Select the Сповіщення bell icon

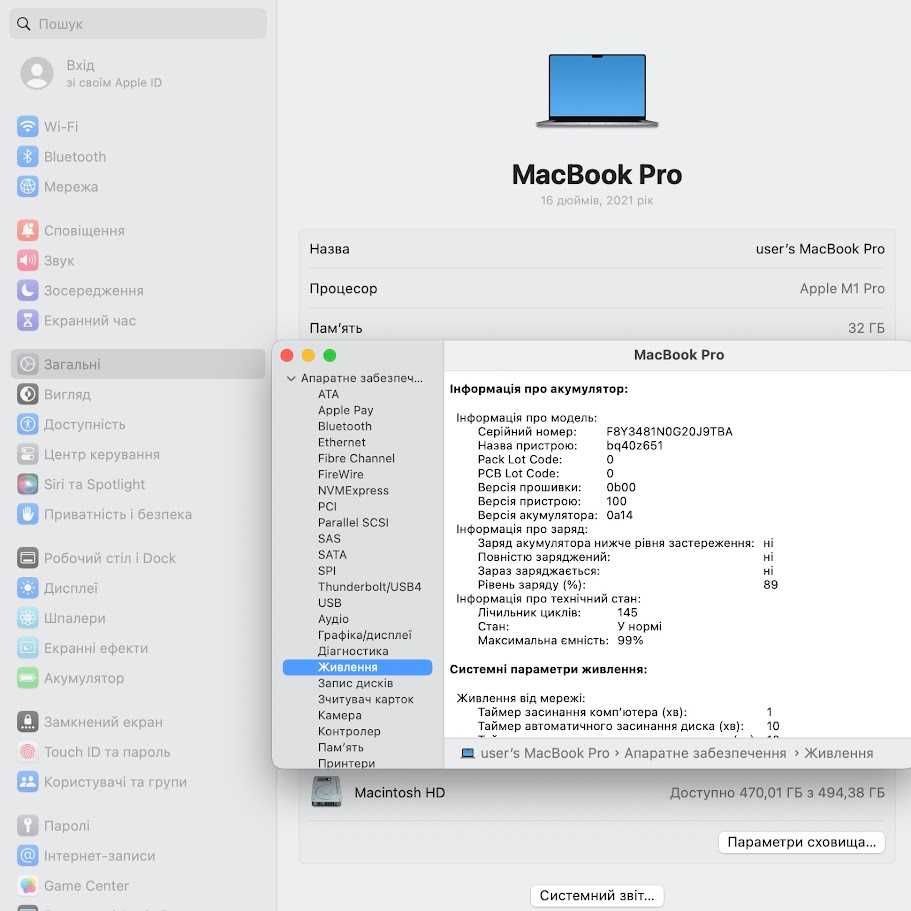27,230
